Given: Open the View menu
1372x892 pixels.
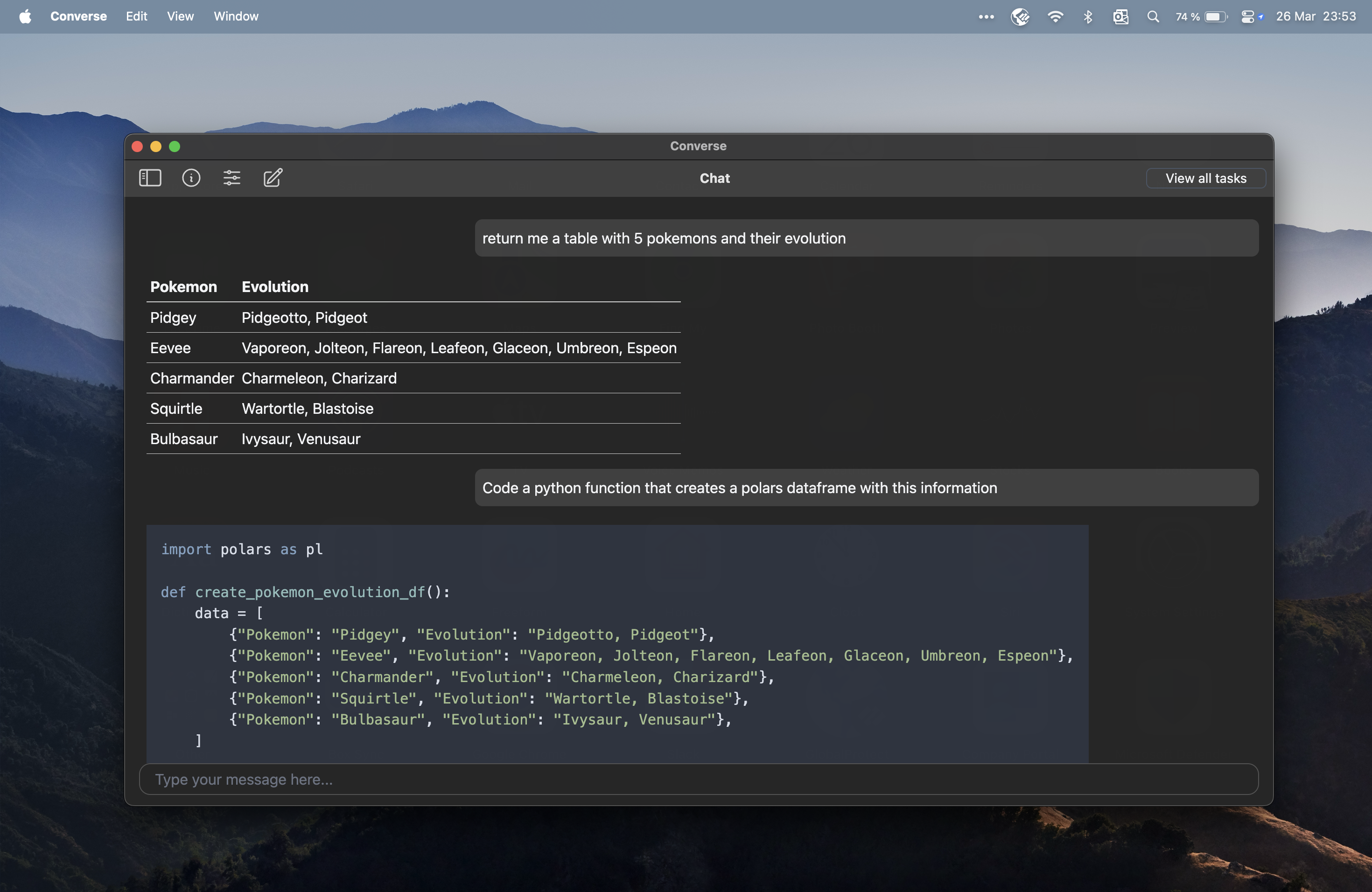Looking at the screenshot, I should (181, 16).
